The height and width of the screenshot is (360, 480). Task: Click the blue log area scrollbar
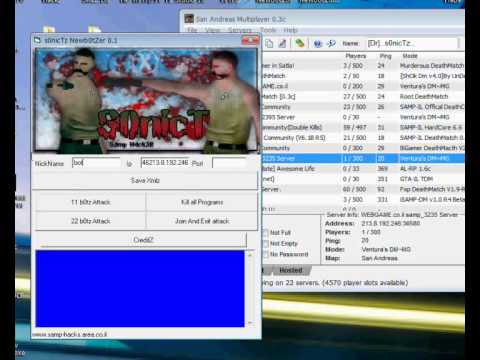click(x=250, y=289)
